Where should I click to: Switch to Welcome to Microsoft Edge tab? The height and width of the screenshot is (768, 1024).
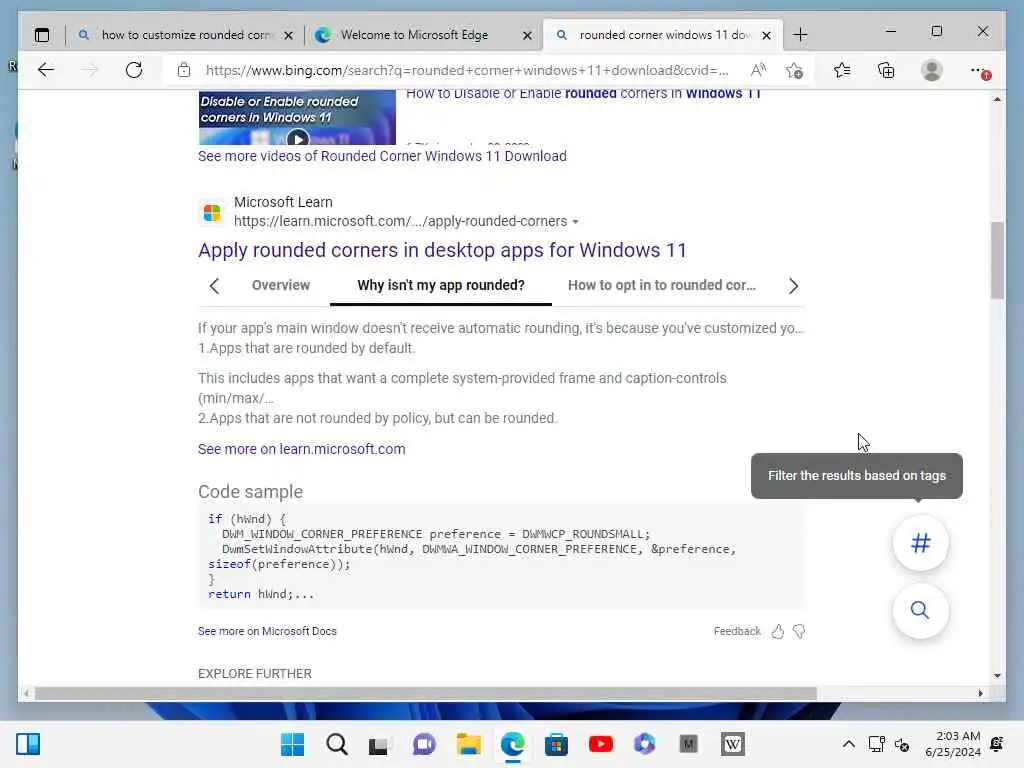click(x=414, y=35)
